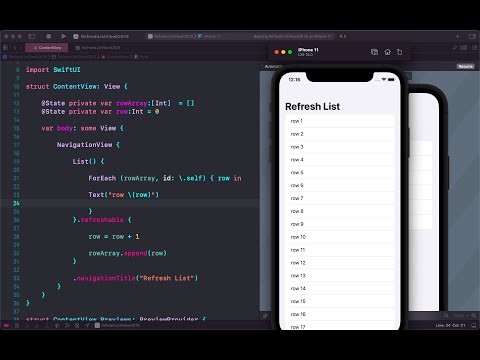The height and width of the screenshot is (360, 480).
Task: Click body symbol in jump bar
Action: click(x=142, y=57)
